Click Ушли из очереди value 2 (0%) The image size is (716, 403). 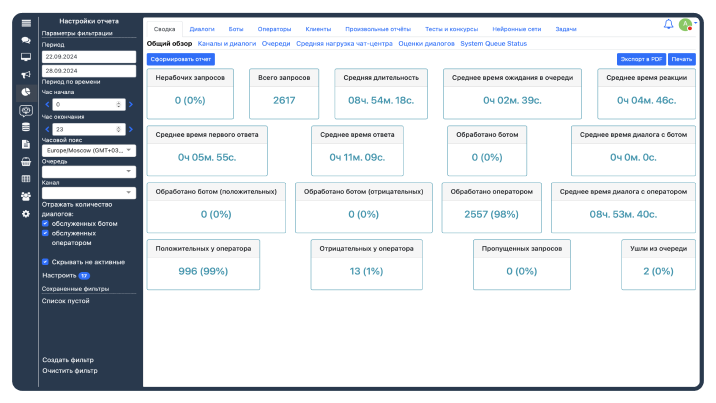point(658,272)
